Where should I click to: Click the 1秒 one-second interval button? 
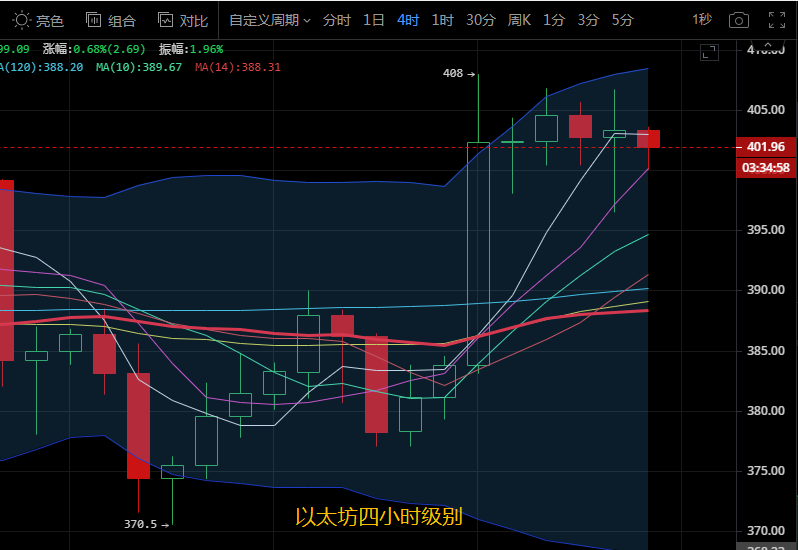coord(702,20)
